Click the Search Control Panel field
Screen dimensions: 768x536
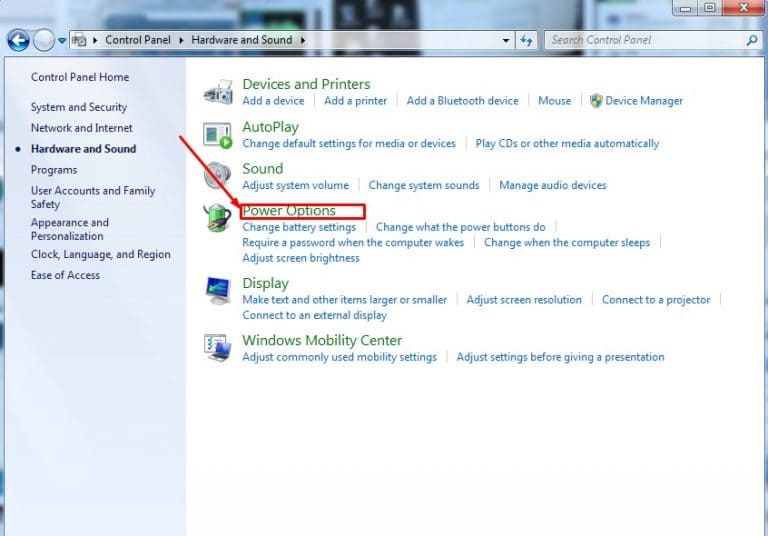(x=645, y=40)
